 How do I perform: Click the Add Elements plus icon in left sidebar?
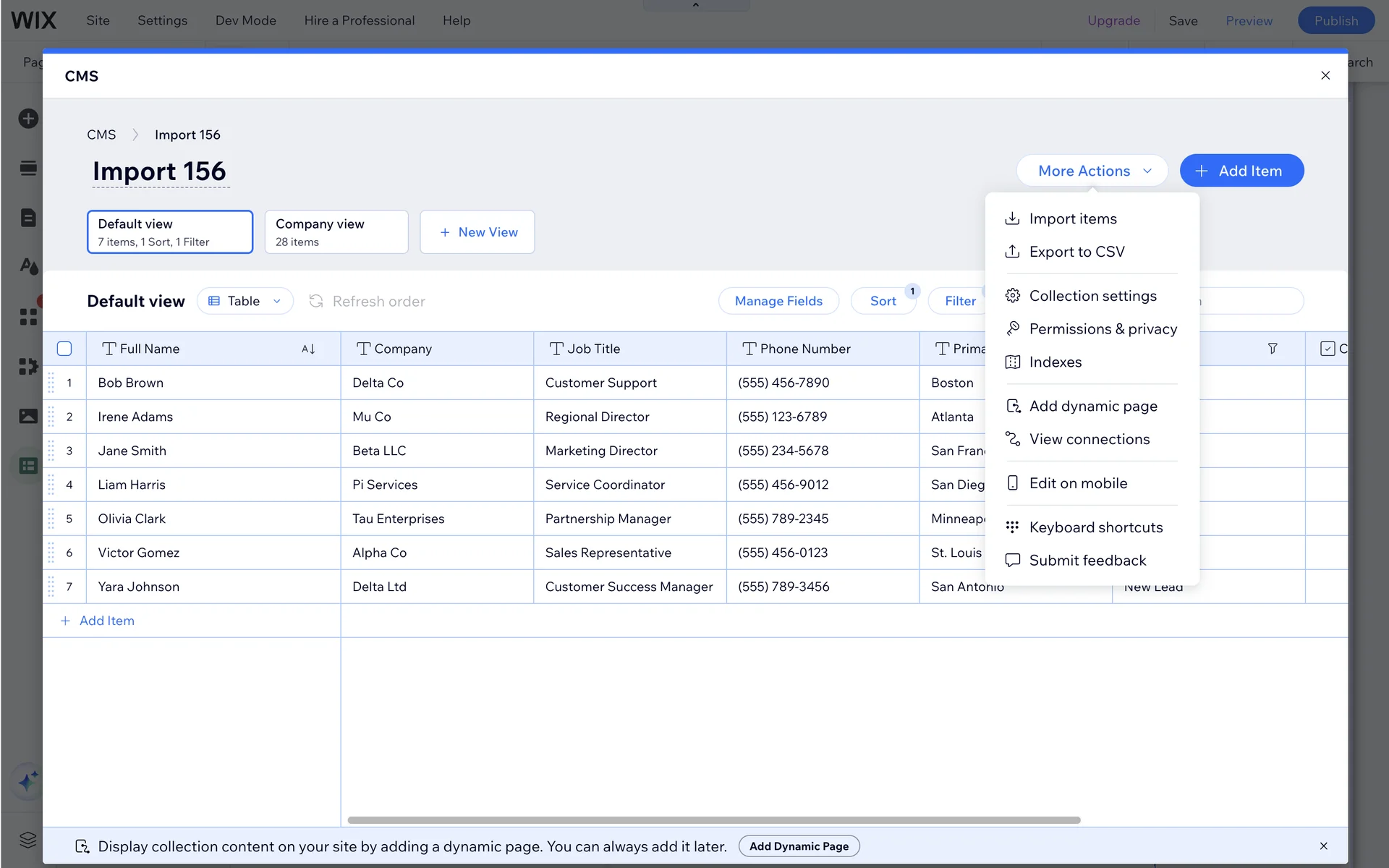coord(28,119)
